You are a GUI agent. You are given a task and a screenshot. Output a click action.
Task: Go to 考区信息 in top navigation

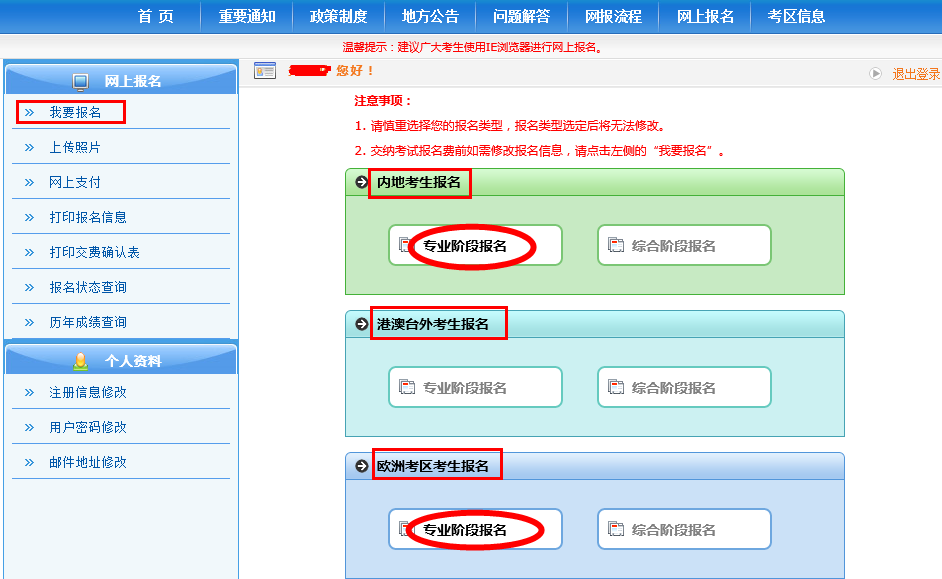796,16
